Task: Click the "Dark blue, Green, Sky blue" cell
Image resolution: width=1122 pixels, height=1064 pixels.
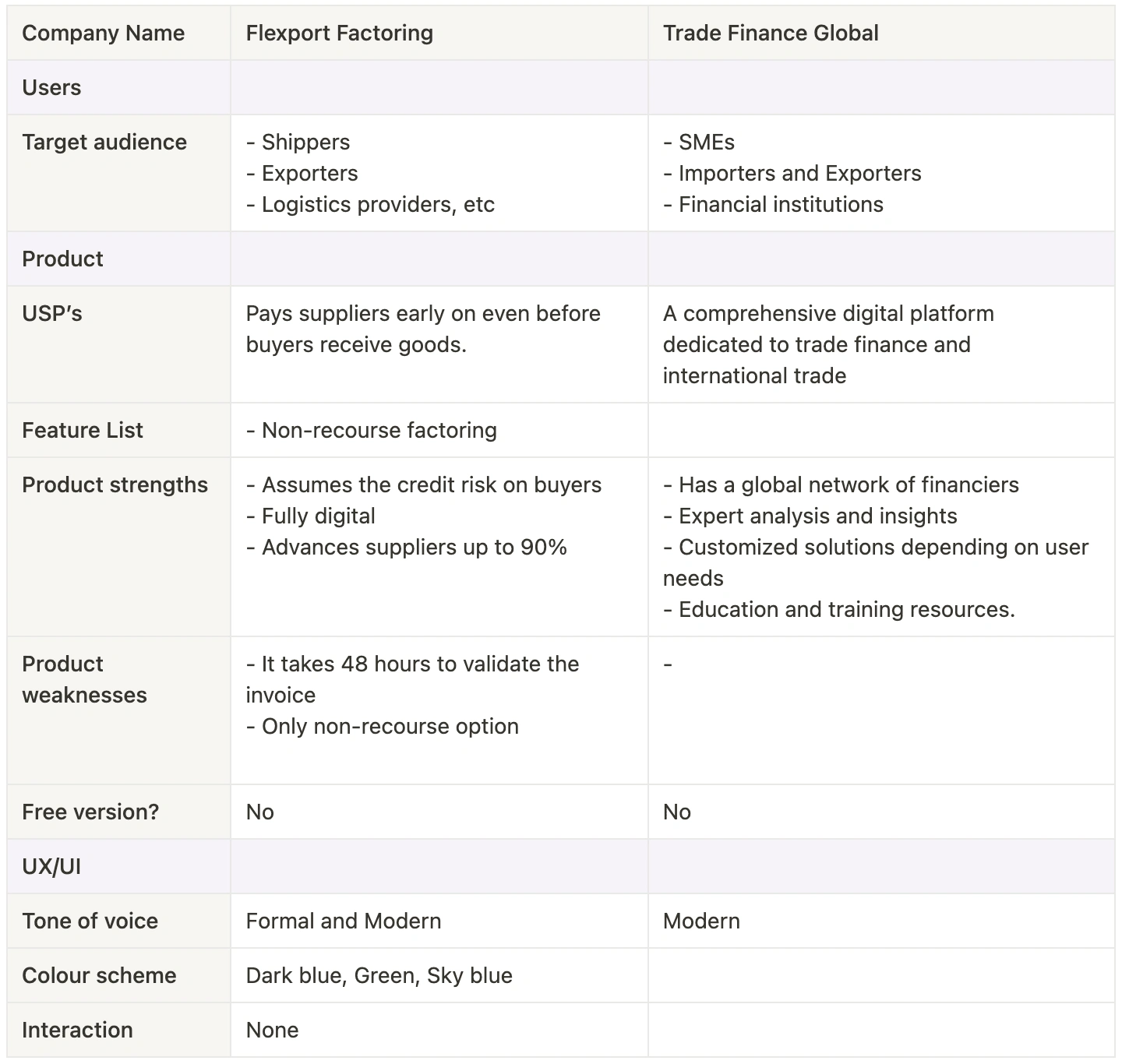Action: (379, 976)
